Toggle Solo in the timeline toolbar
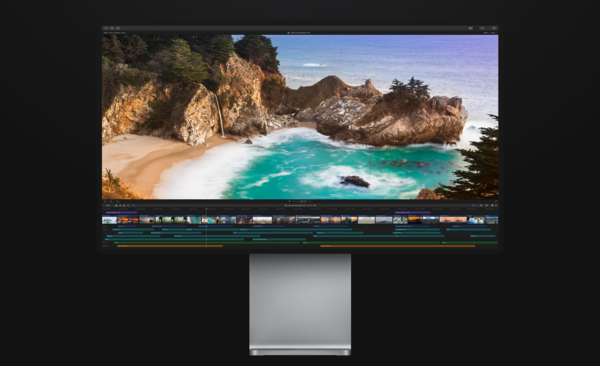This screenshot has width=600, height=366. pos(481,206)
